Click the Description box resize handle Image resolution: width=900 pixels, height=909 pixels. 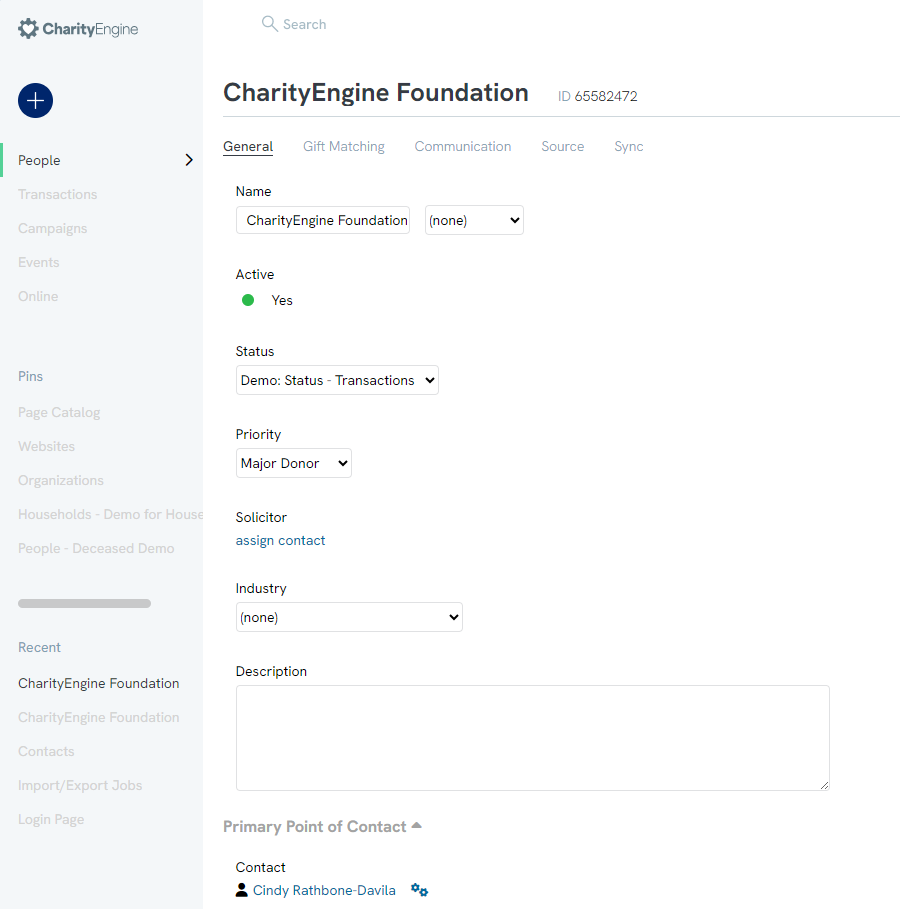tap(824, 785)
